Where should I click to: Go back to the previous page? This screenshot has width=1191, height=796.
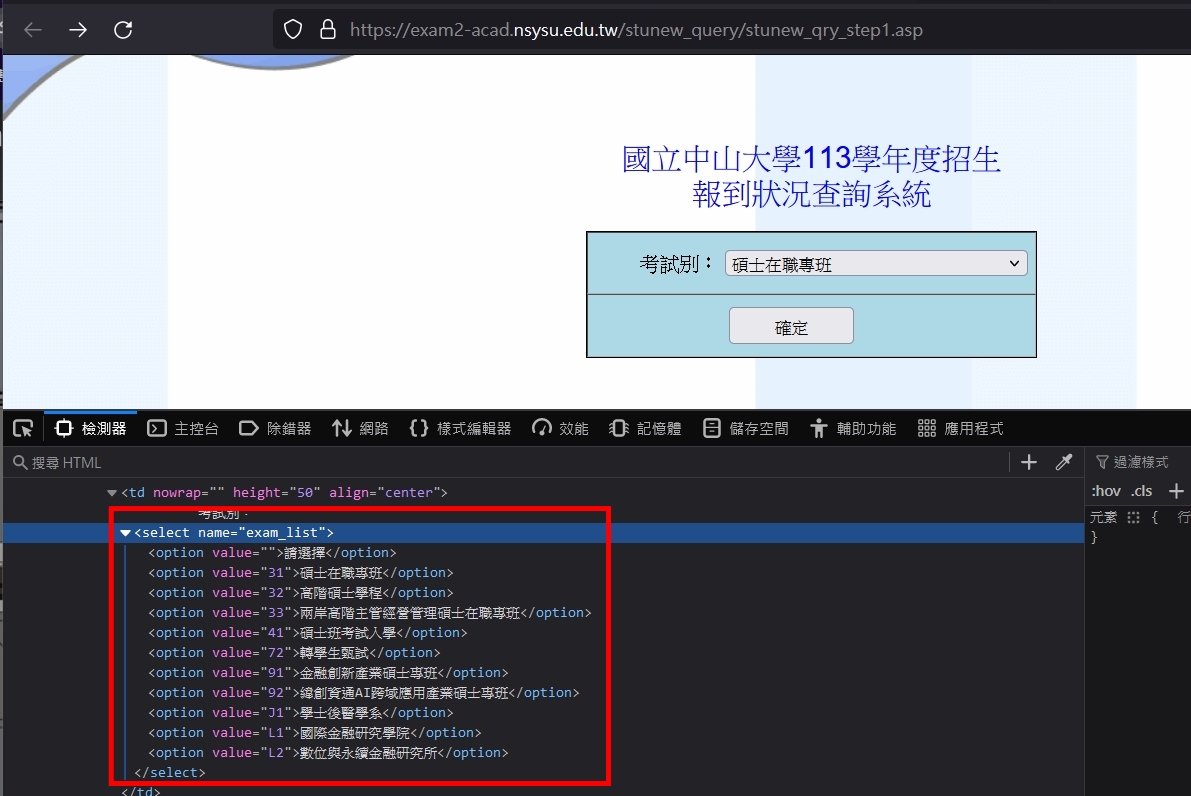click(33, 30)
